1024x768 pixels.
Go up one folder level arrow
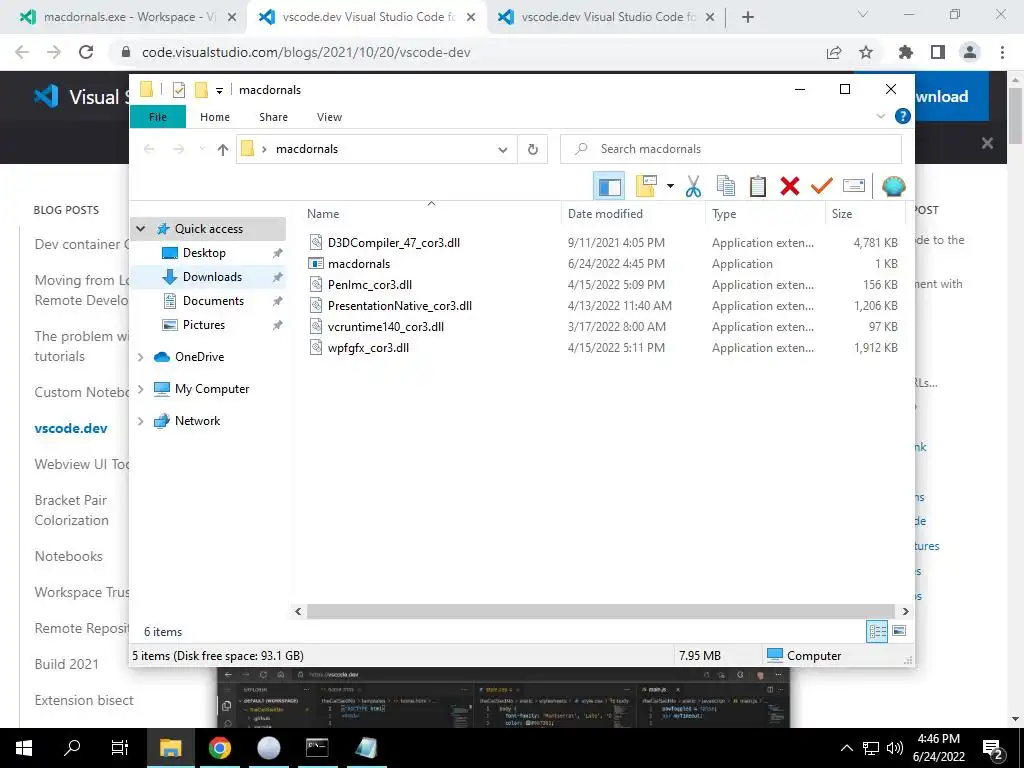tap(223, 150)
